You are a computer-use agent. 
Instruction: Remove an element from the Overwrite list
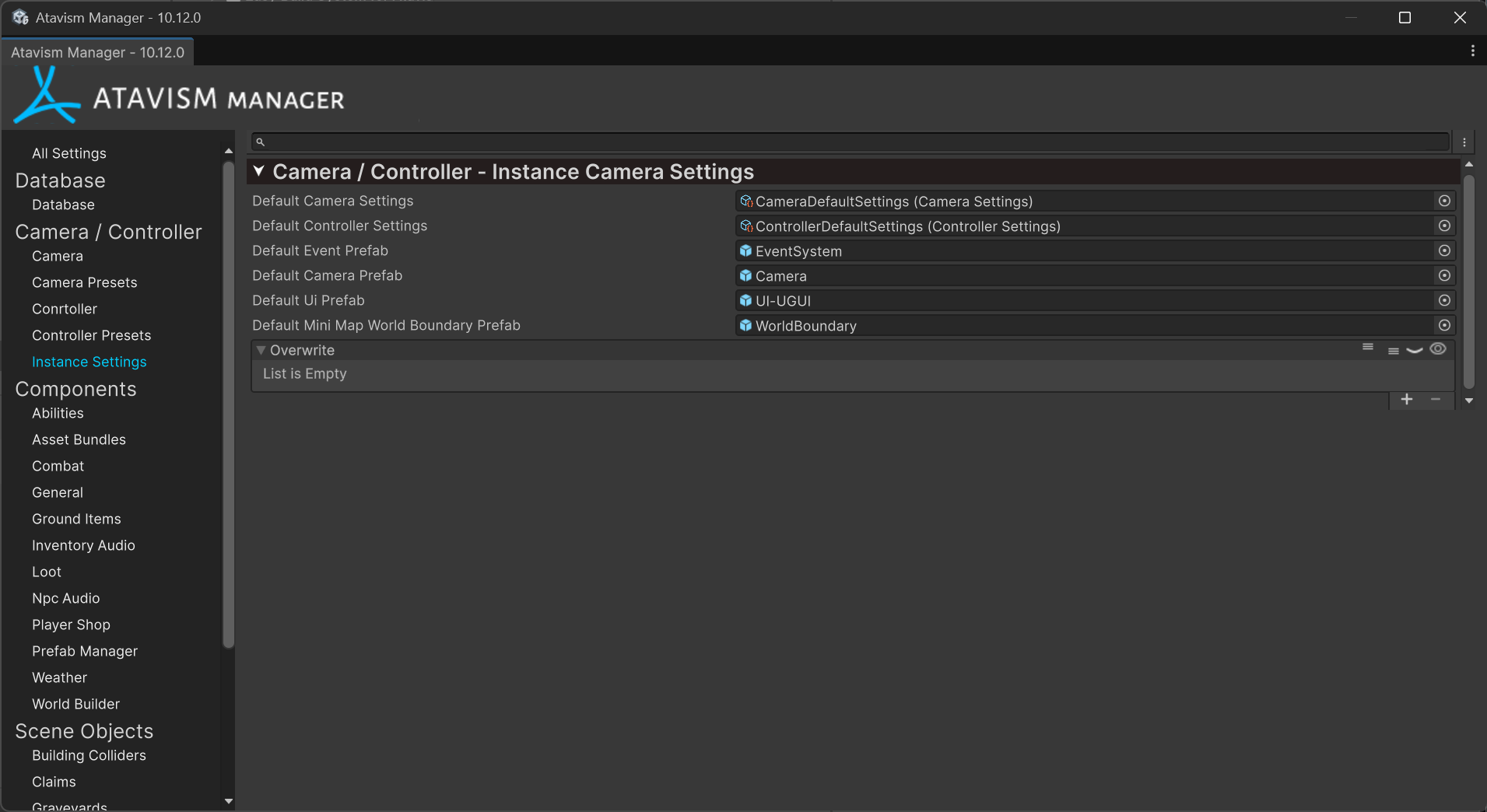pos(1436,399)
